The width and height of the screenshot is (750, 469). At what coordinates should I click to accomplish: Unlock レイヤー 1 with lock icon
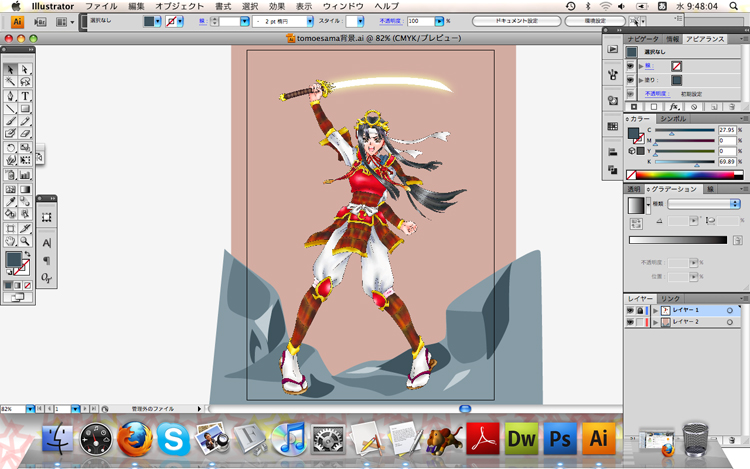[x=640, y=310]
